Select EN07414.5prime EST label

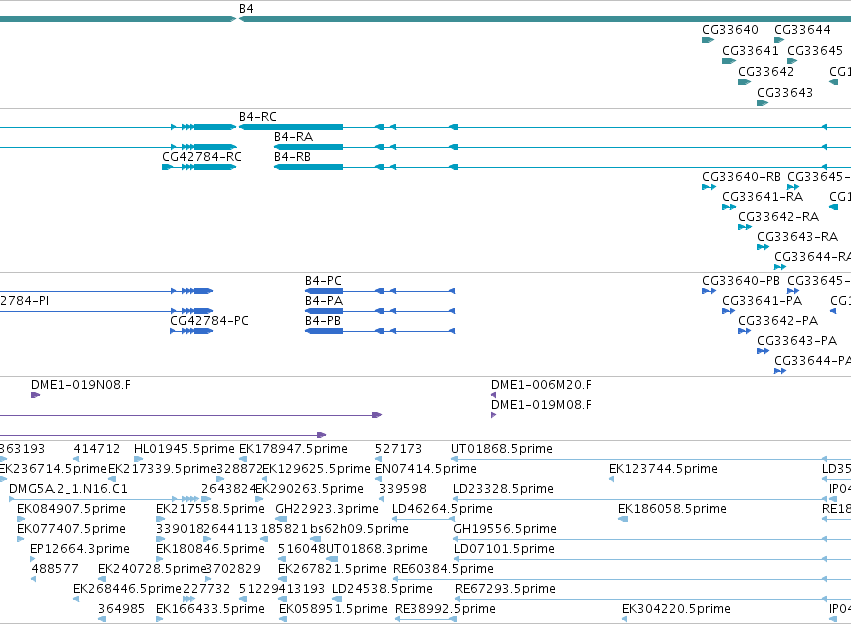[x=426, y=469]
